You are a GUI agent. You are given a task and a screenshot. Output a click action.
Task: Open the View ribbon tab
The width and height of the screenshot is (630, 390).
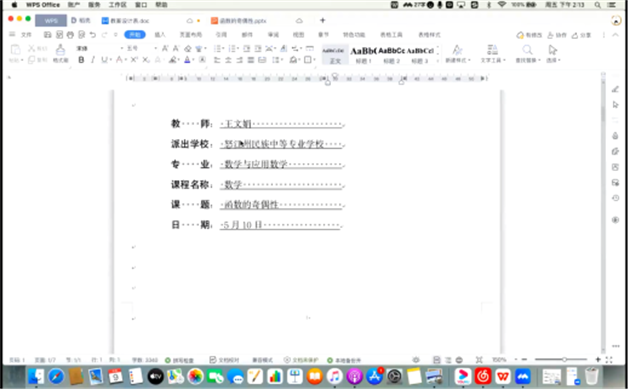[x=298, y=35]
